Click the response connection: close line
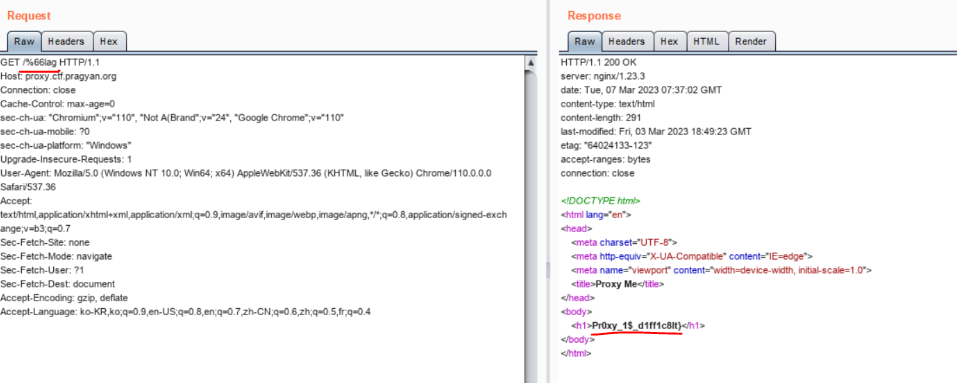 pos(597,173)
